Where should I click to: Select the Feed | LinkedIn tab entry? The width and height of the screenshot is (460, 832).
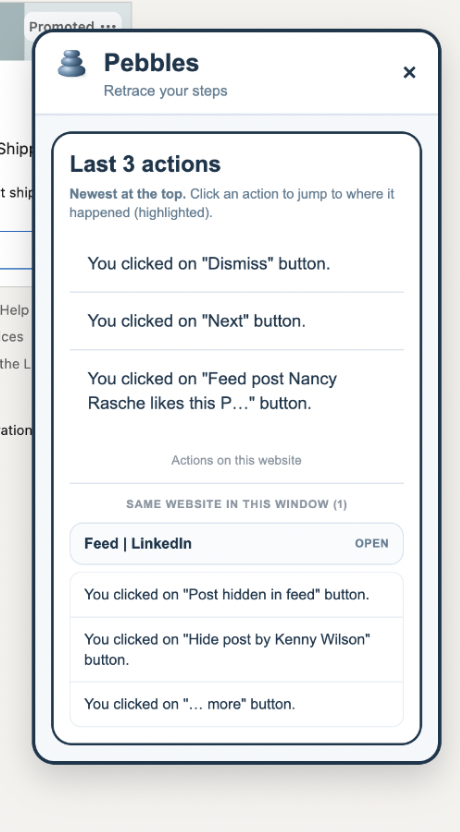(x=237, y=543)
